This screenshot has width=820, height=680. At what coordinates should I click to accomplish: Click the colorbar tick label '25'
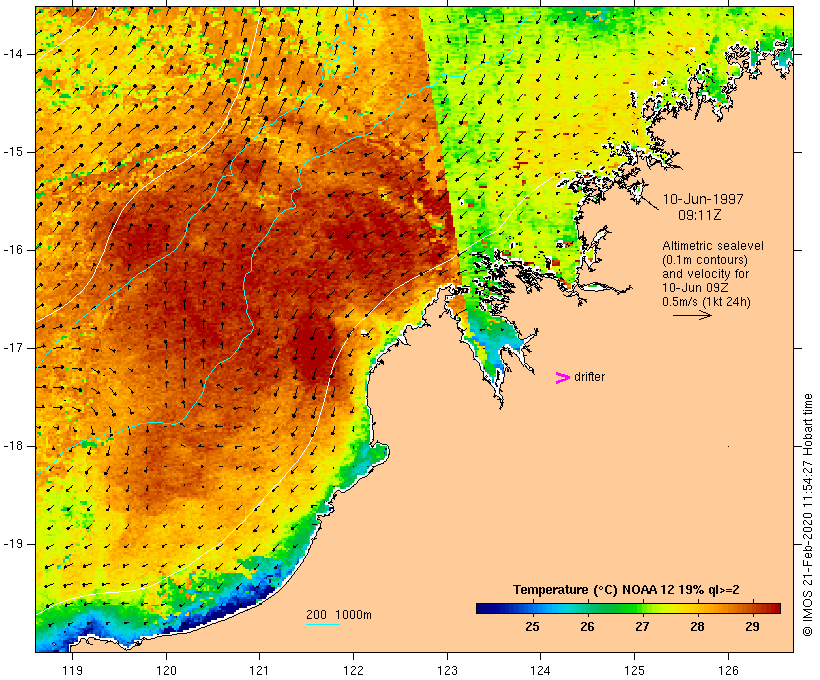532,627
